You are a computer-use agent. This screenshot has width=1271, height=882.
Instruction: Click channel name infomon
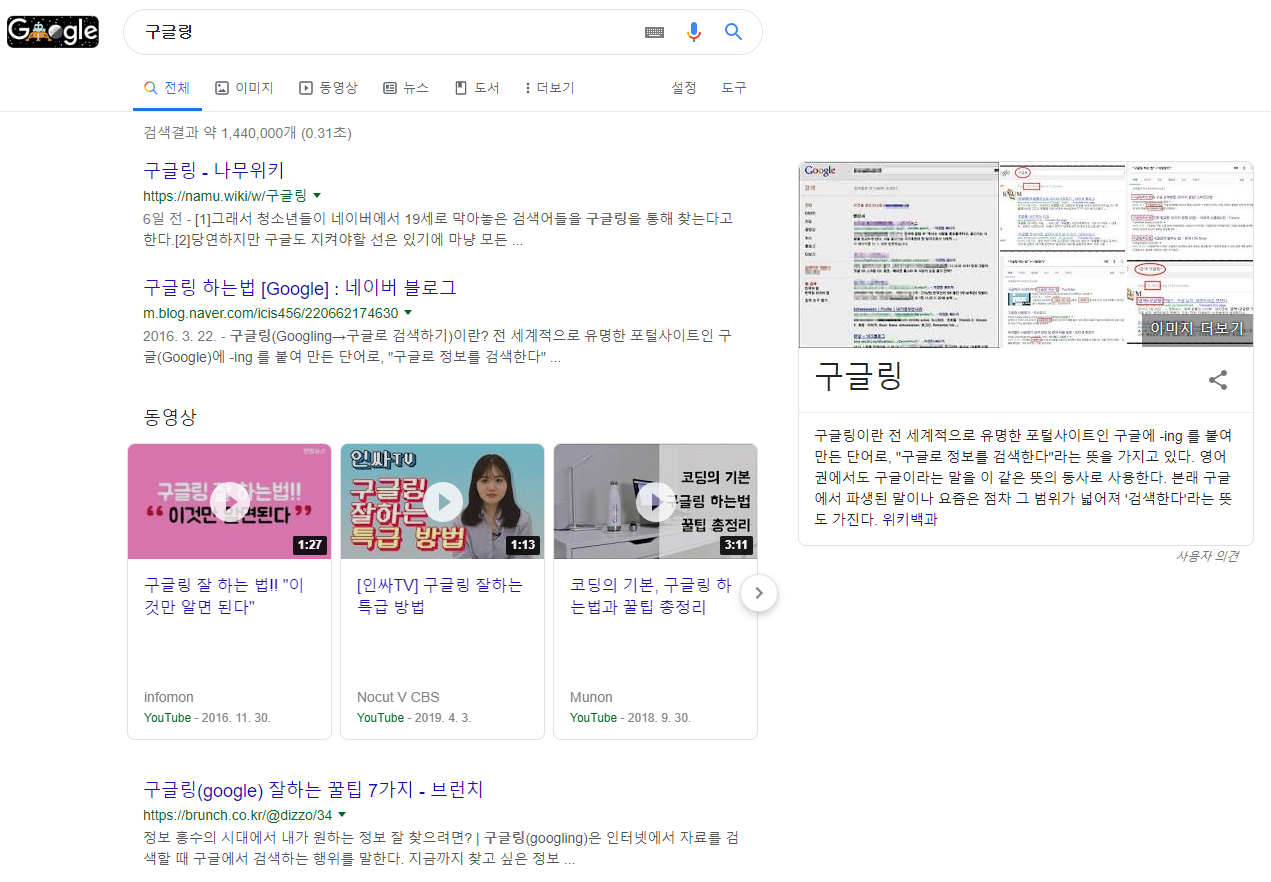pyautogui.click(x=169, y=697)
